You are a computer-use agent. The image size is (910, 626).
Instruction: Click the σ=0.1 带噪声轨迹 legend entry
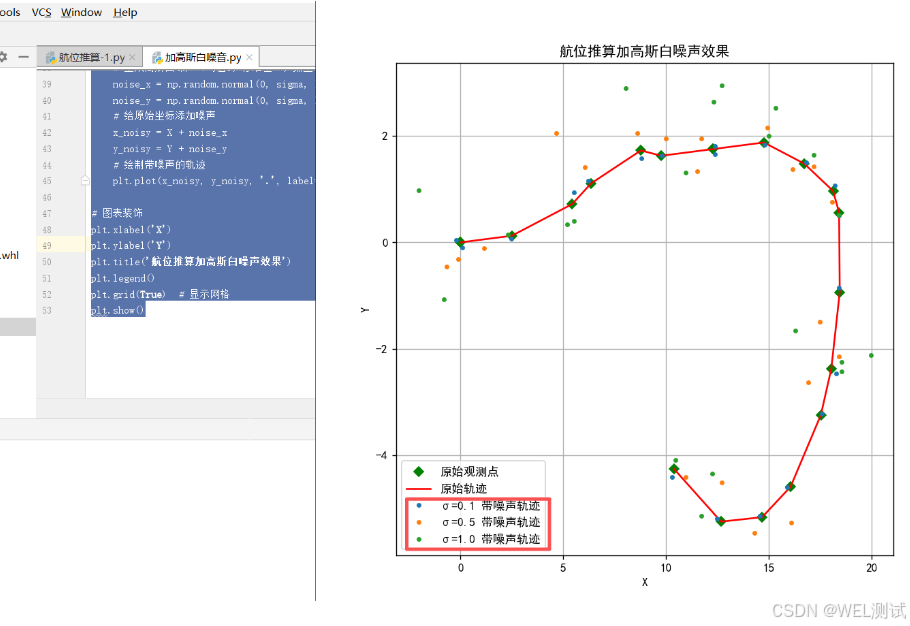pyautogui.click(x=491, y=506)
